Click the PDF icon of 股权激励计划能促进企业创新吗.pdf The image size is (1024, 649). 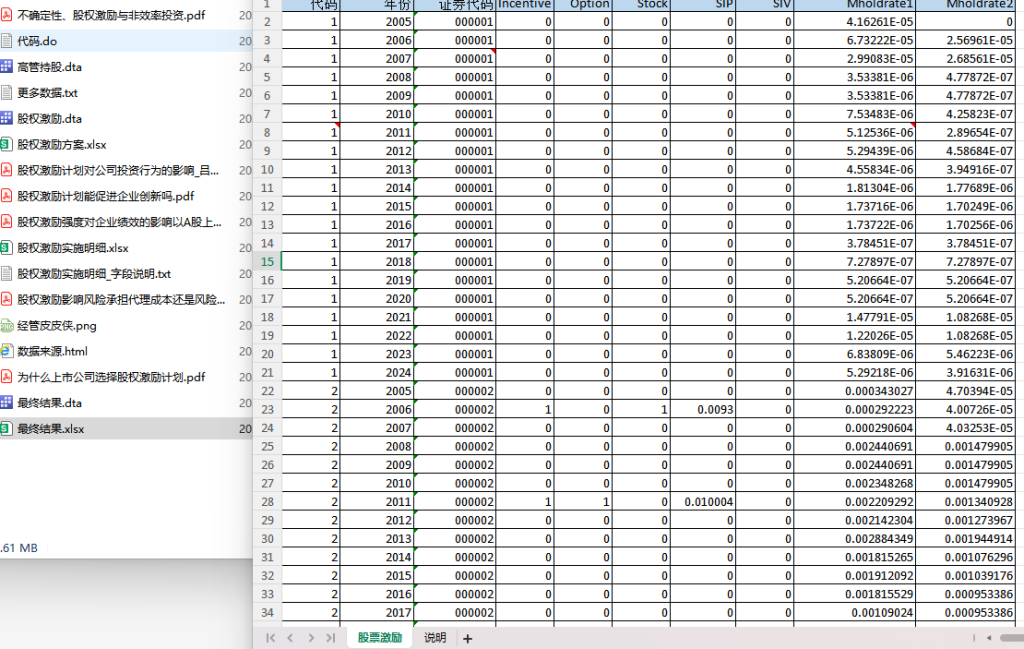[x=6, y=196]
